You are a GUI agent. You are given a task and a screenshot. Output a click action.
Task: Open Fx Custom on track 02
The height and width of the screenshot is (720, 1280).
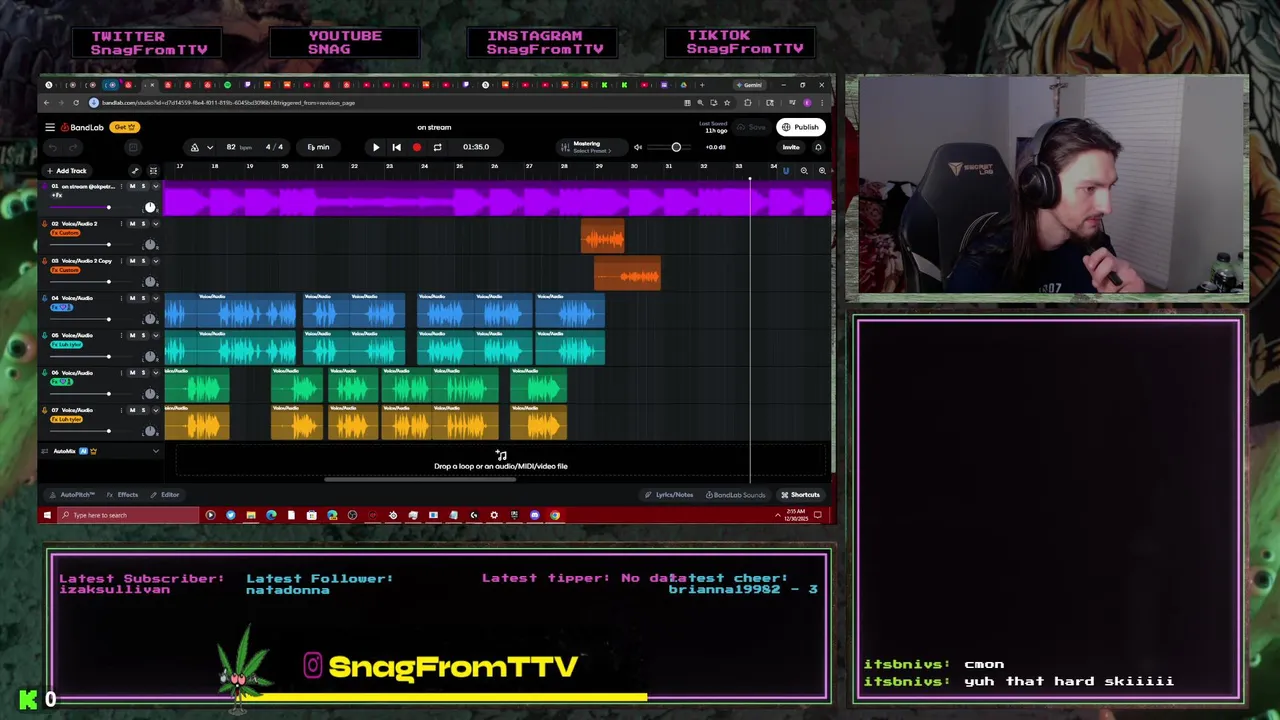(x=65, y=233)
